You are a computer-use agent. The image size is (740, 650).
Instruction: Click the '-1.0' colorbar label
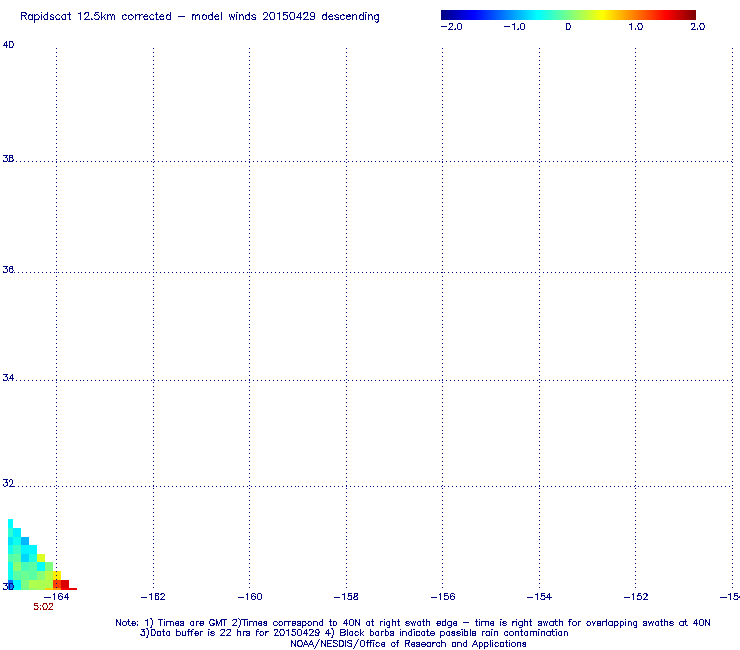(x=514, y=27)
